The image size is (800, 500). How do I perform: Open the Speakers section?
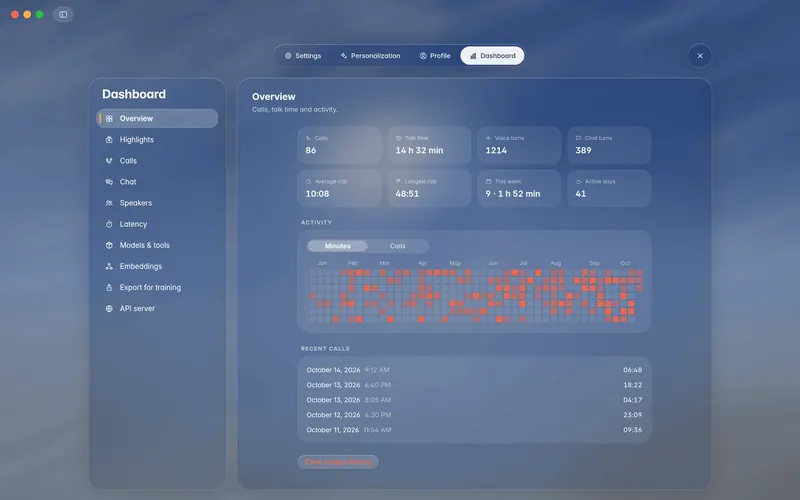[x=157, y=203]
